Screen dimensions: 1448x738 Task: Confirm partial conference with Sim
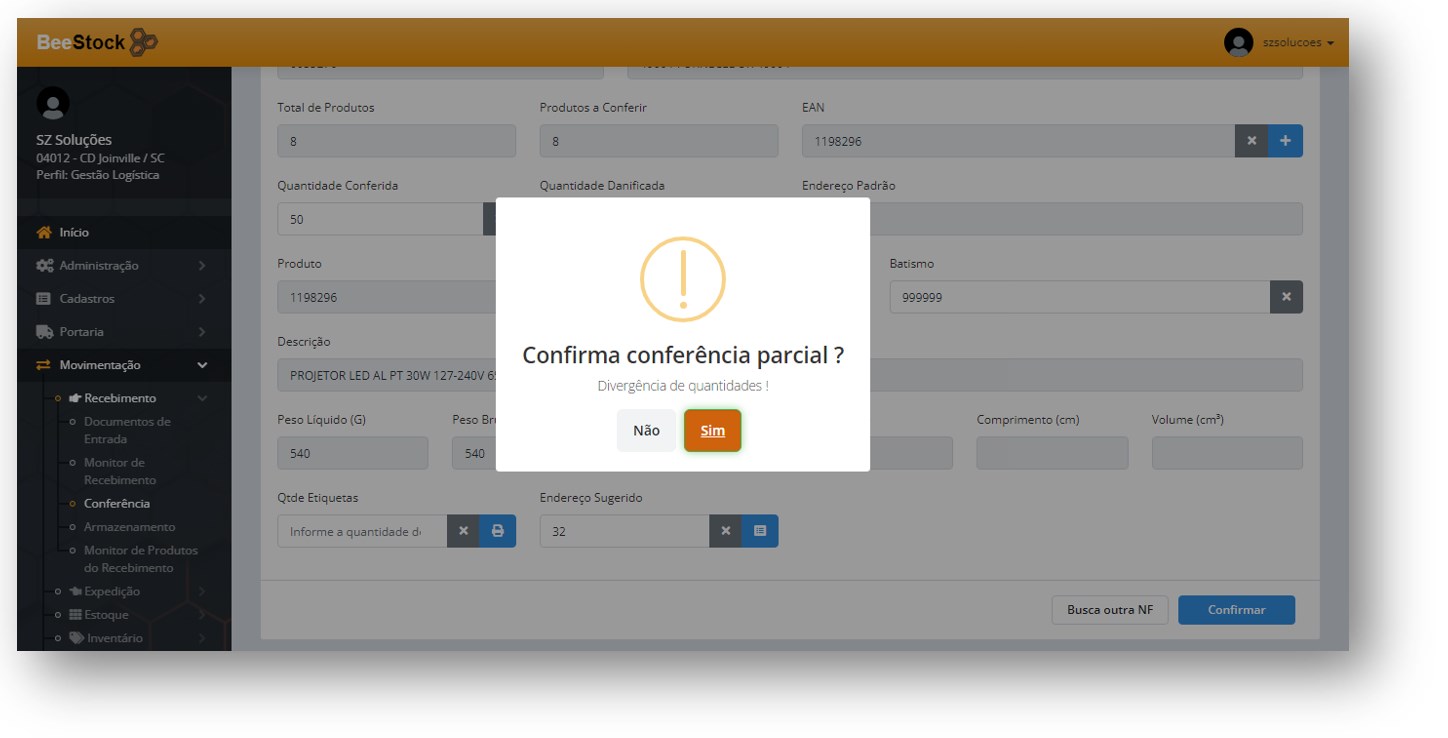712,431
